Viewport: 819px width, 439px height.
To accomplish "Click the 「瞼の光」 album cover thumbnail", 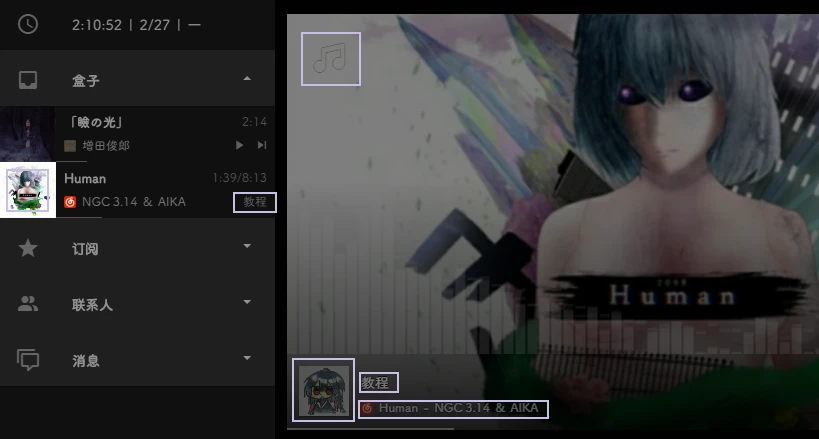I will point(27,133).
